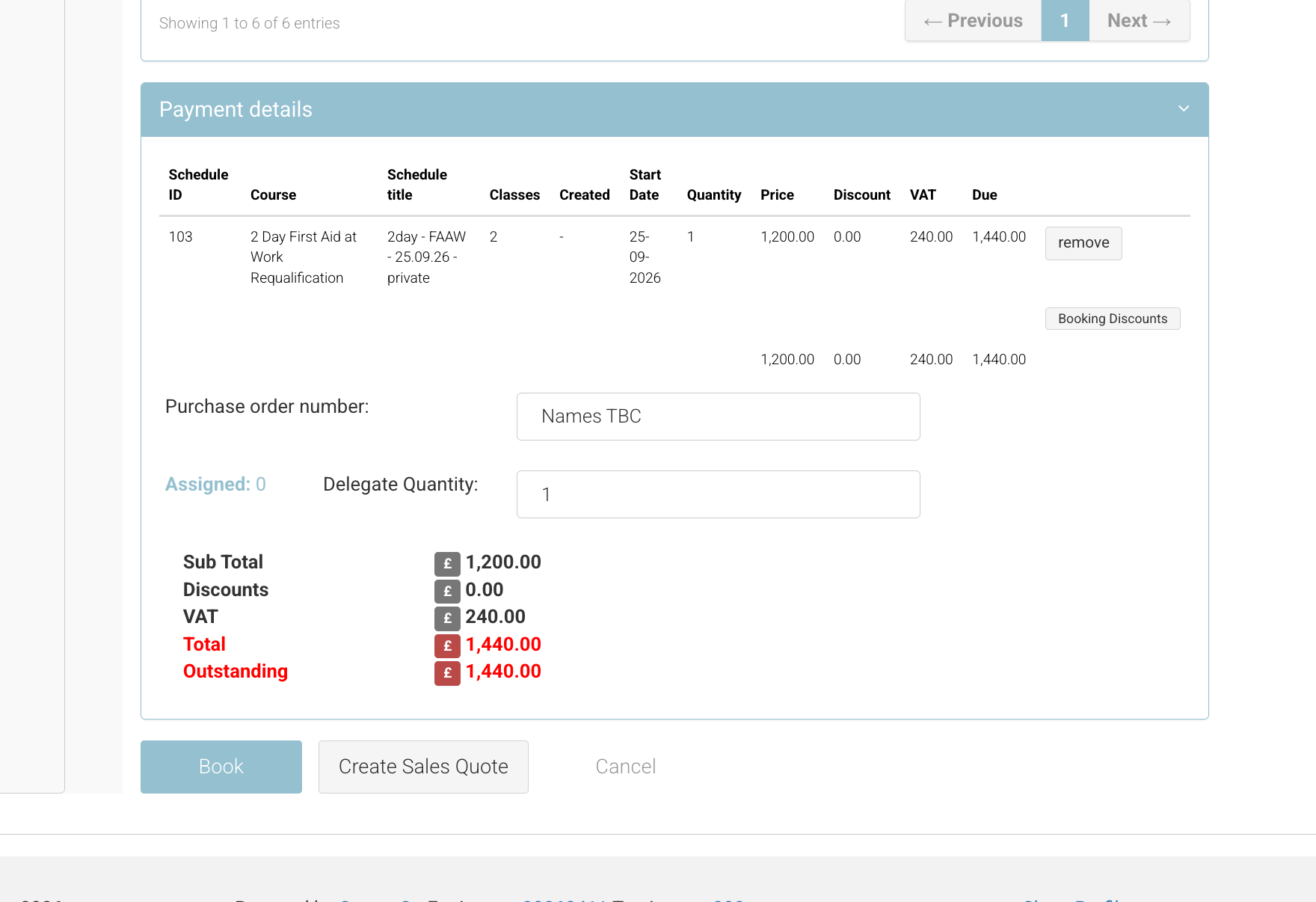Click the Book button
The width and height of the screenshot is (1316, 902).
[x=221, y=766]
